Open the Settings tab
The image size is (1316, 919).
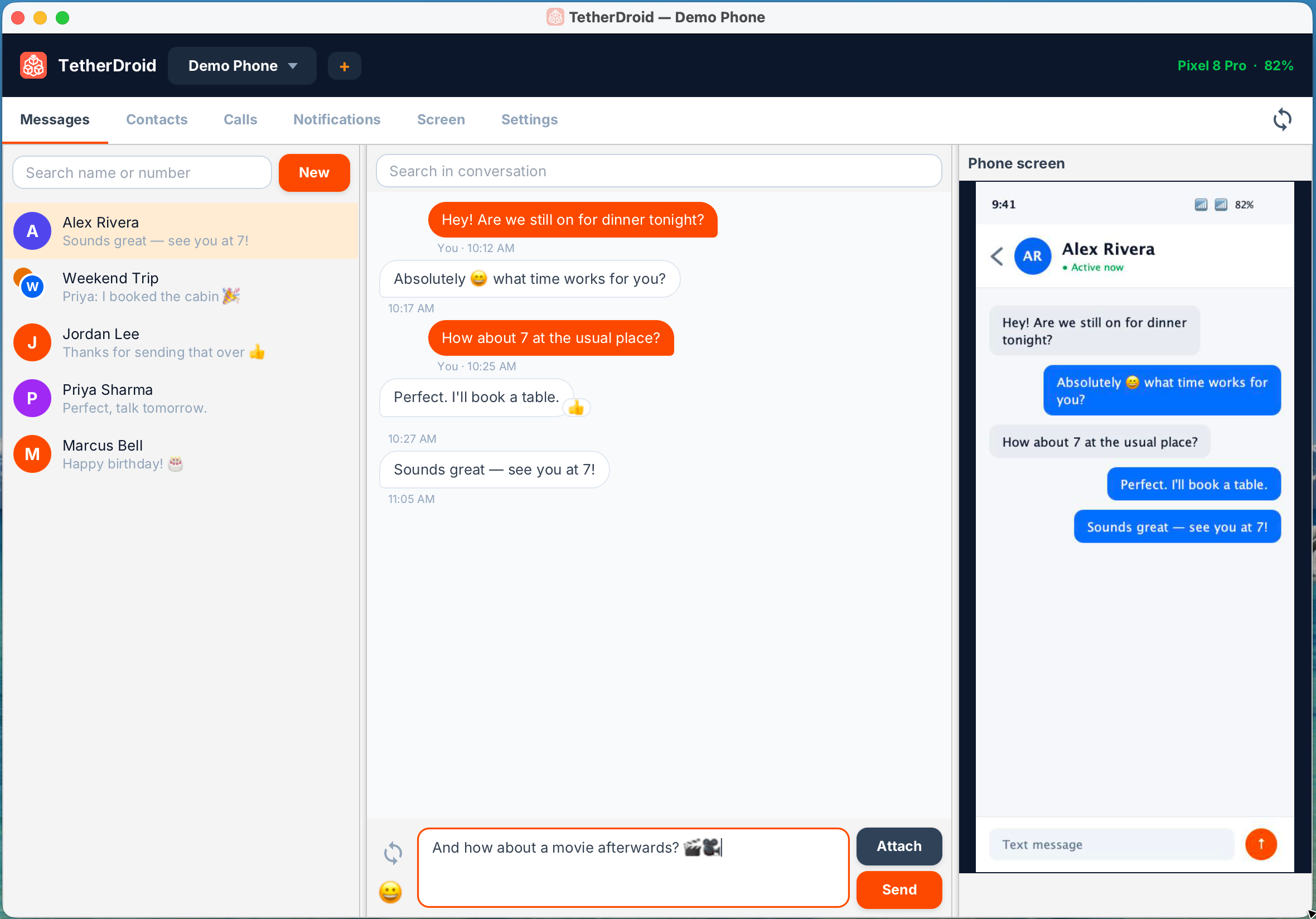tap(529, 120)
